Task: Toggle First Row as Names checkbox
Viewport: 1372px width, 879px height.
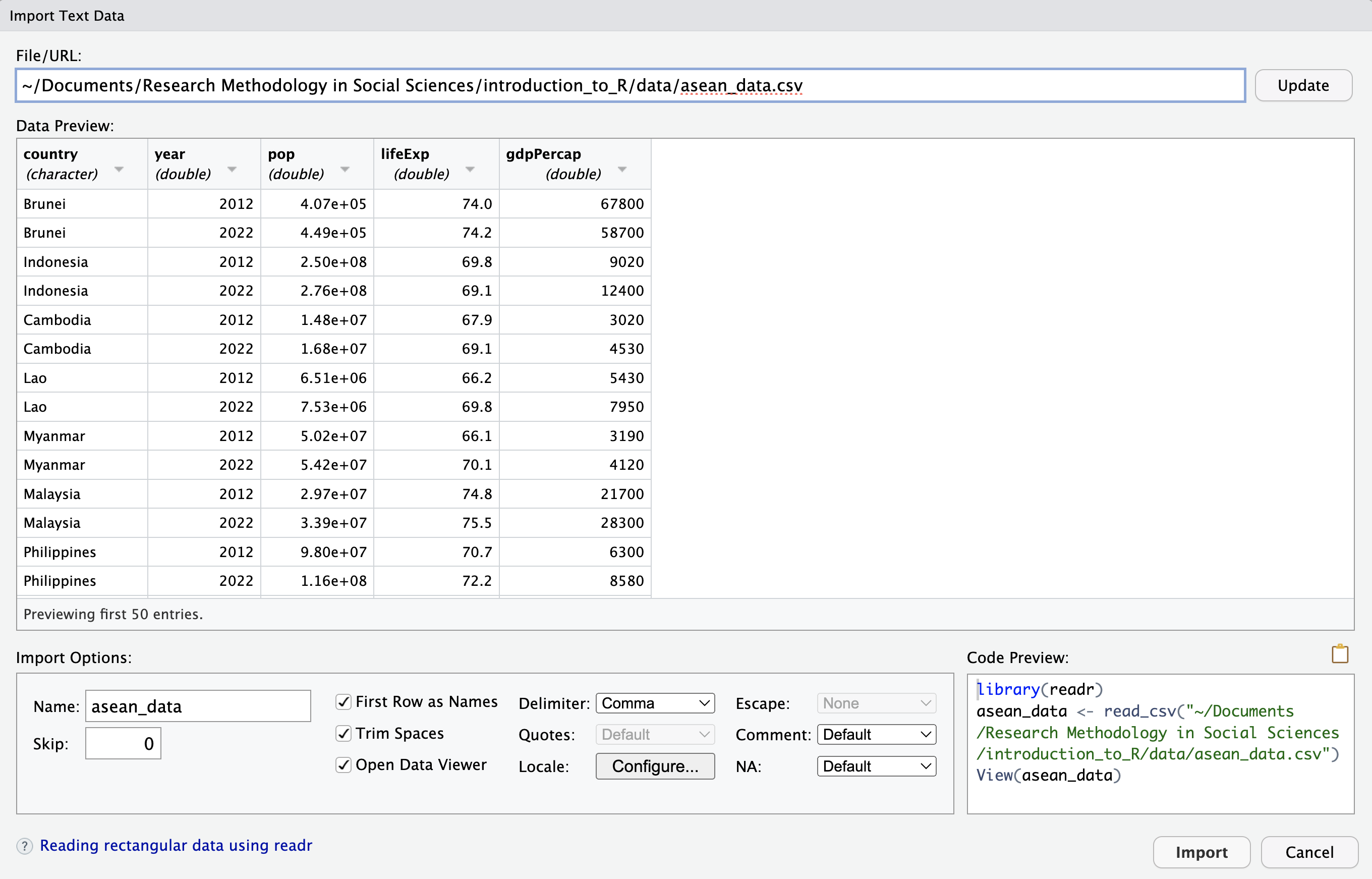Action: (x=344, y=702)
